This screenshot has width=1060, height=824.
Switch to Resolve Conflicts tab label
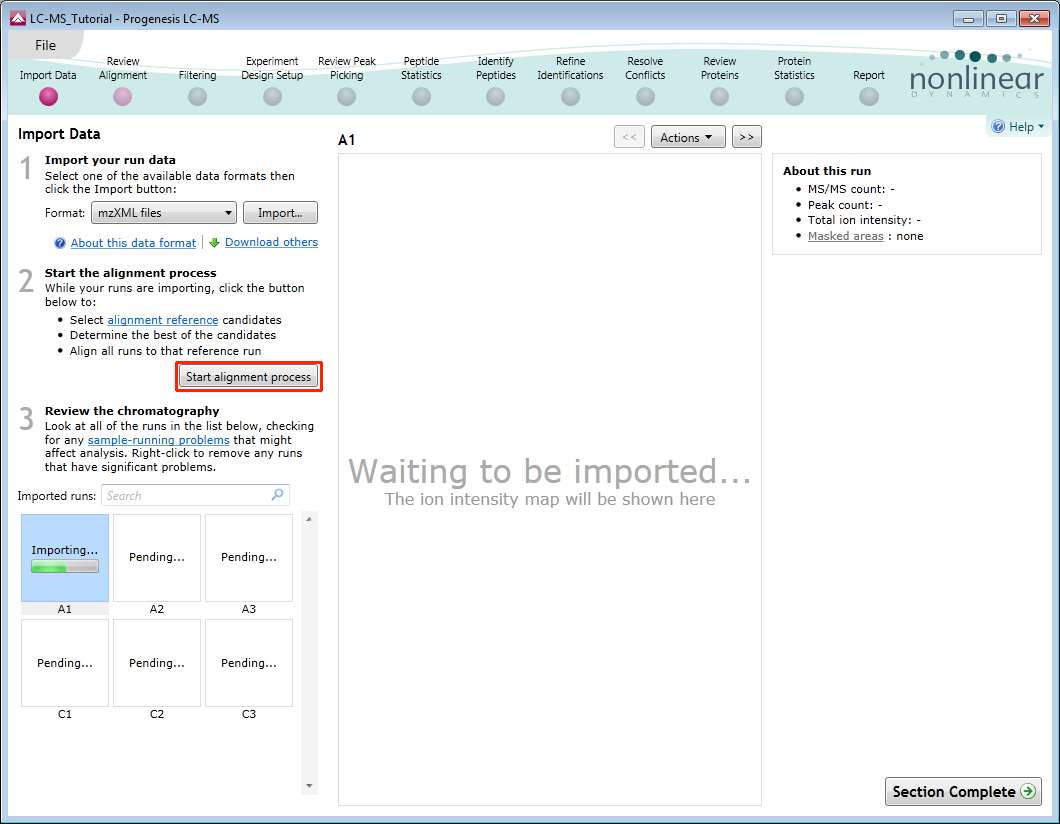pos(645,68)
